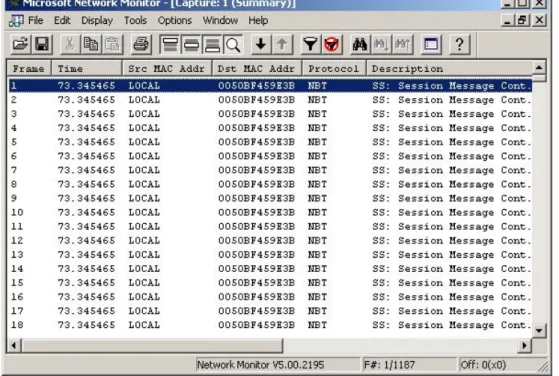The width and height of the screenshot is (559, 376).
Task: Click the window-shaped toolbar icon
Action: pyautogui.click(x=431, y=45)
